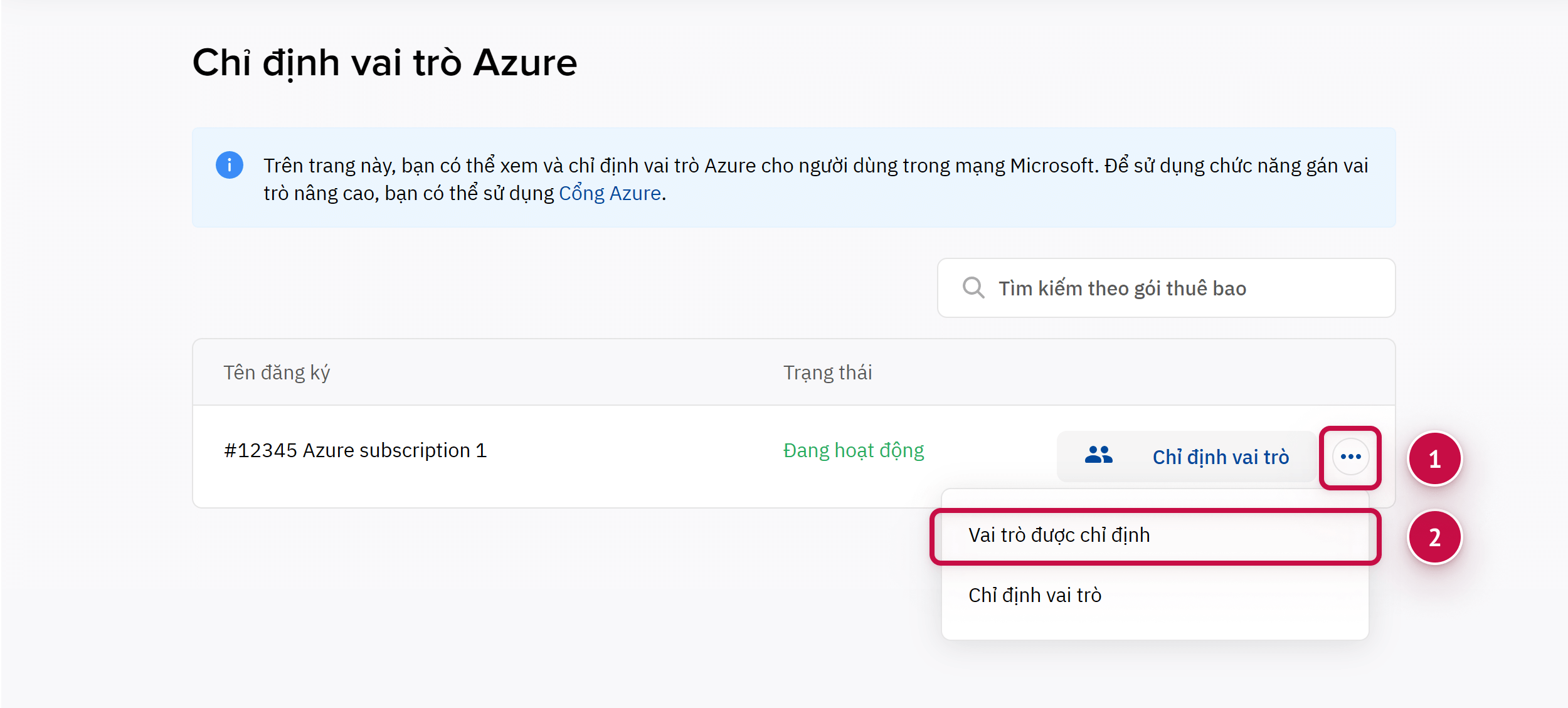Select the #12345 Azure subscription 1 row name

(355, 450)
